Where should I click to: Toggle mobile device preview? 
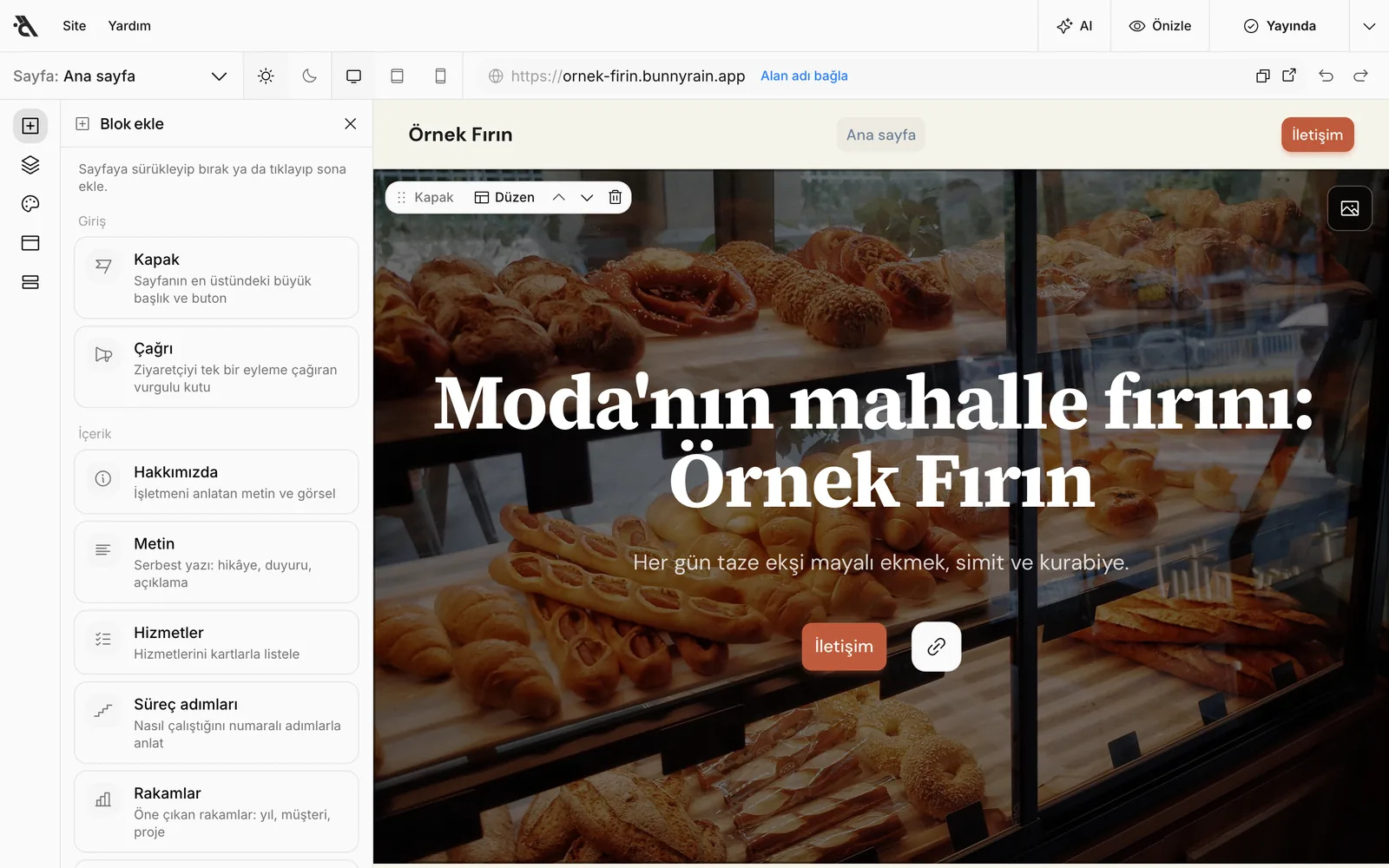click(x=440, y=76)
